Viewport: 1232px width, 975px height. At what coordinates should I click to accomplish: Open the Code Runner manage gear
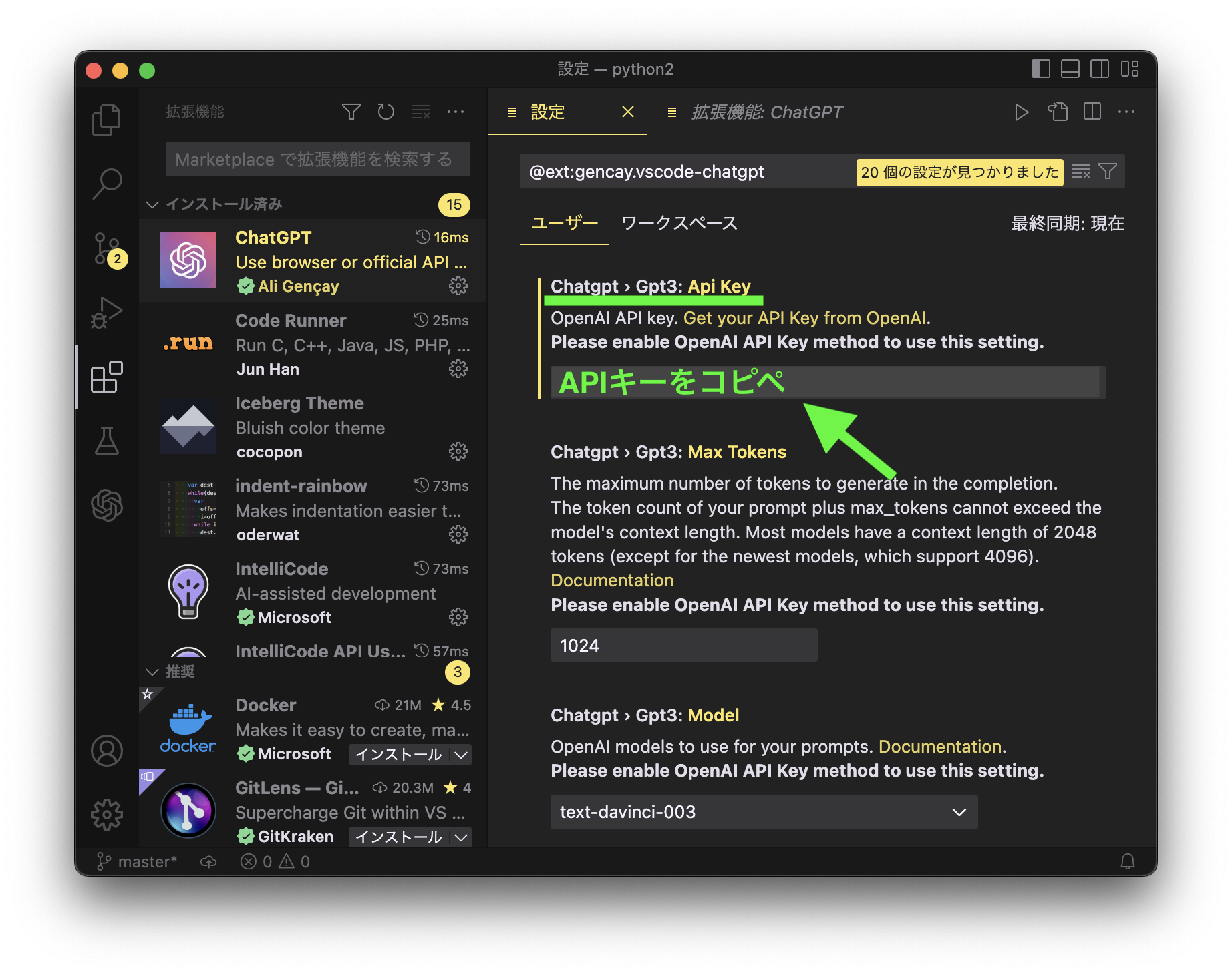458,369
